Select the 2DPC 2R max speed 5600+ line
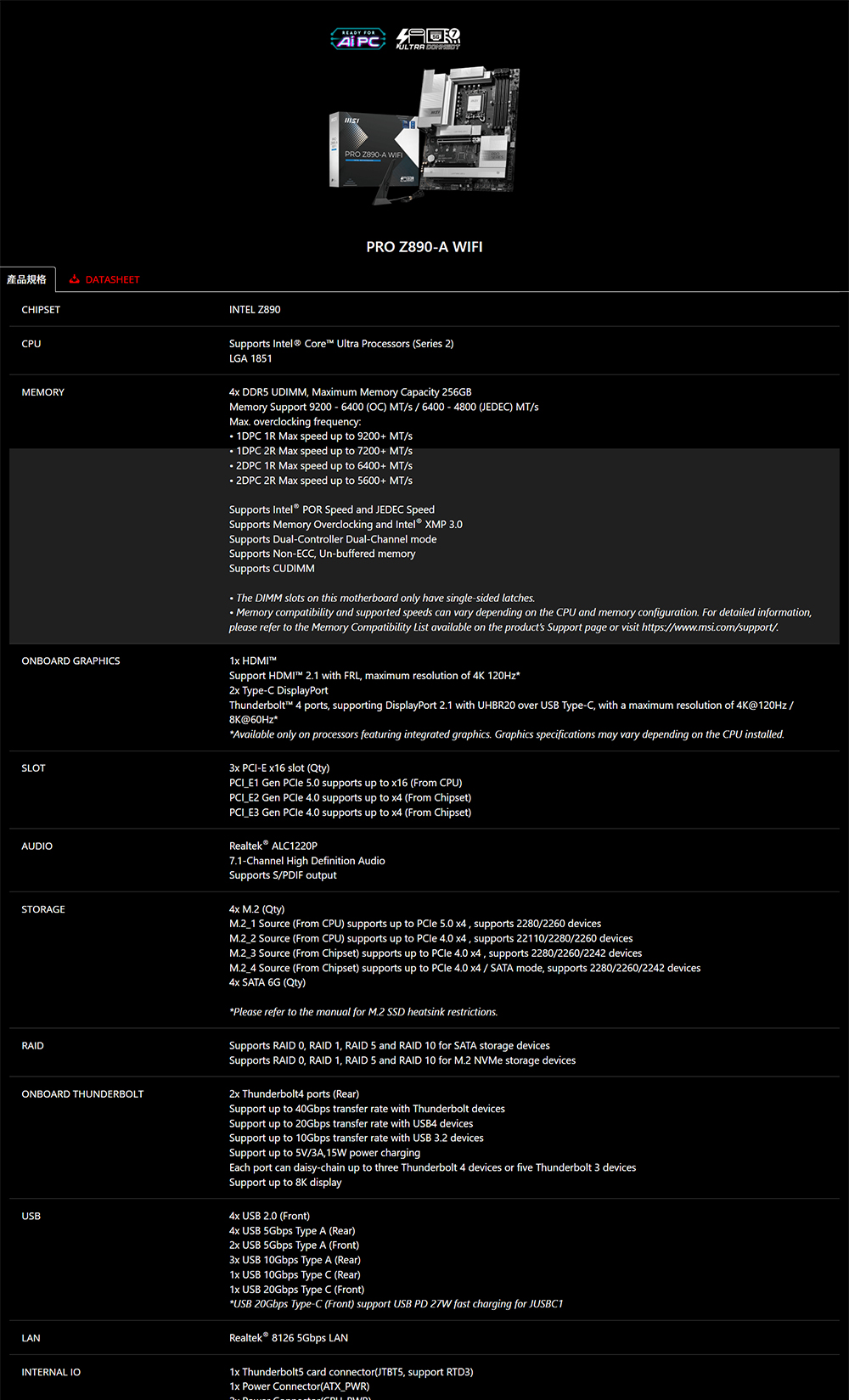849x1400 pixels. pos(321,481)
